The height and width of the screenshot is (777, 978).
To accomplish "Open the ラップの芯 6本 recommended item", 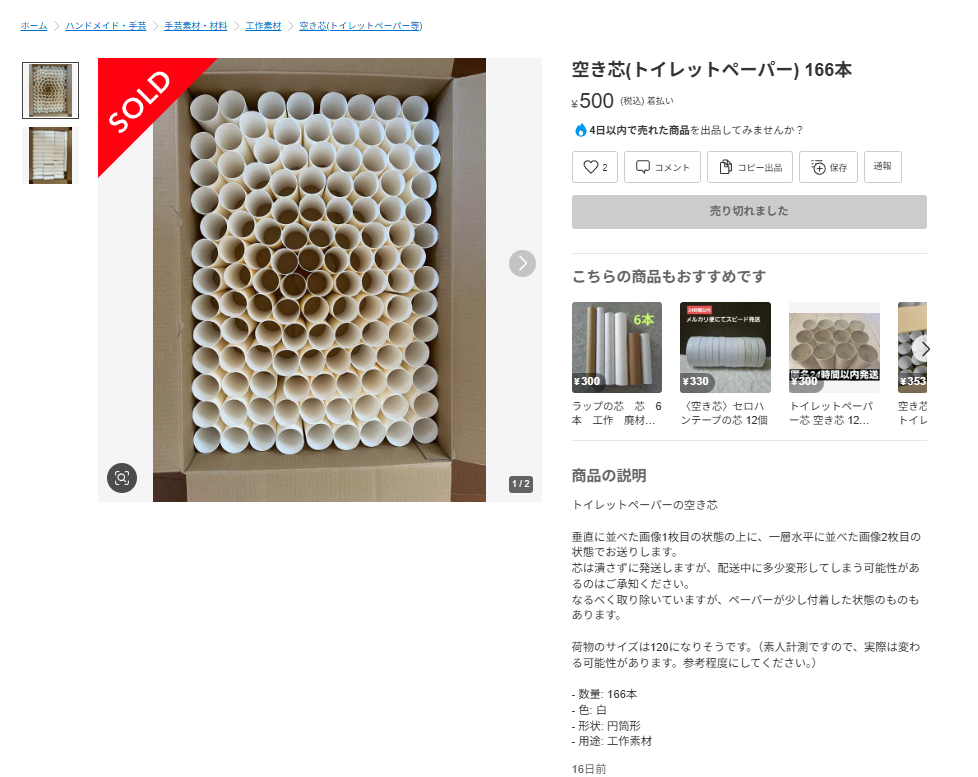I will click(617, 365).
